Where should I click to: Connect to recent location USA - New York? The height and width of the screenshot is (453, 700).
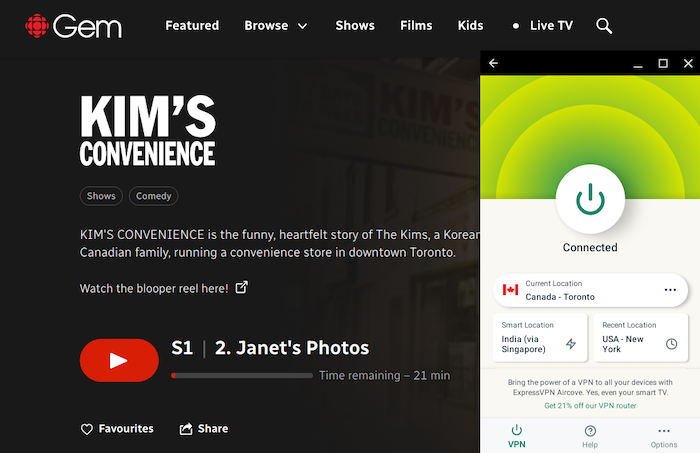[x=641, y=337]
